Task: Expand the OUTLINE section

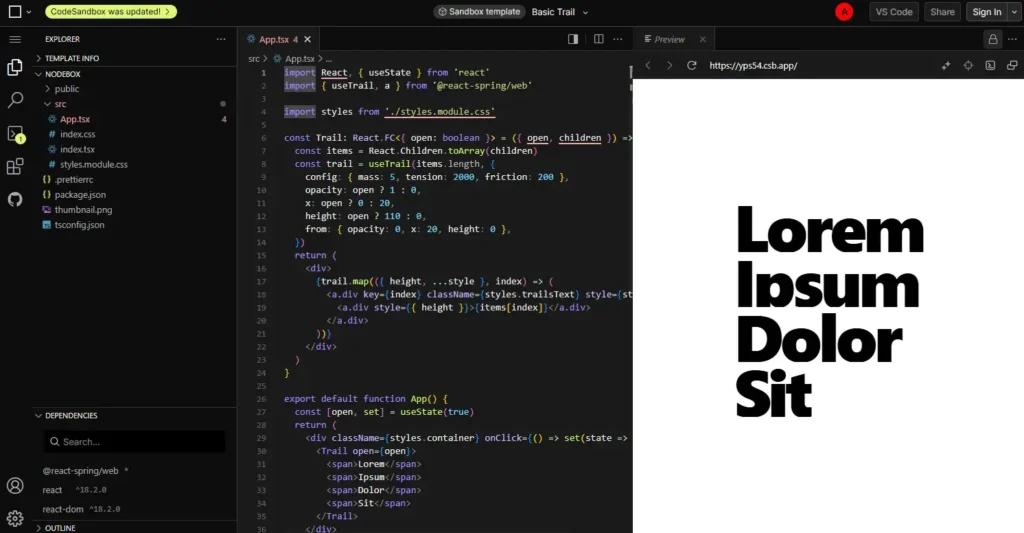Action: (60, 528)
